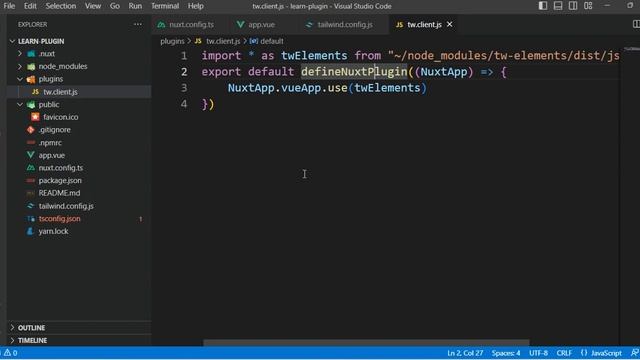640x360 pixels.
Task: Click EXPLORER panel title
Action: [33, 24]
